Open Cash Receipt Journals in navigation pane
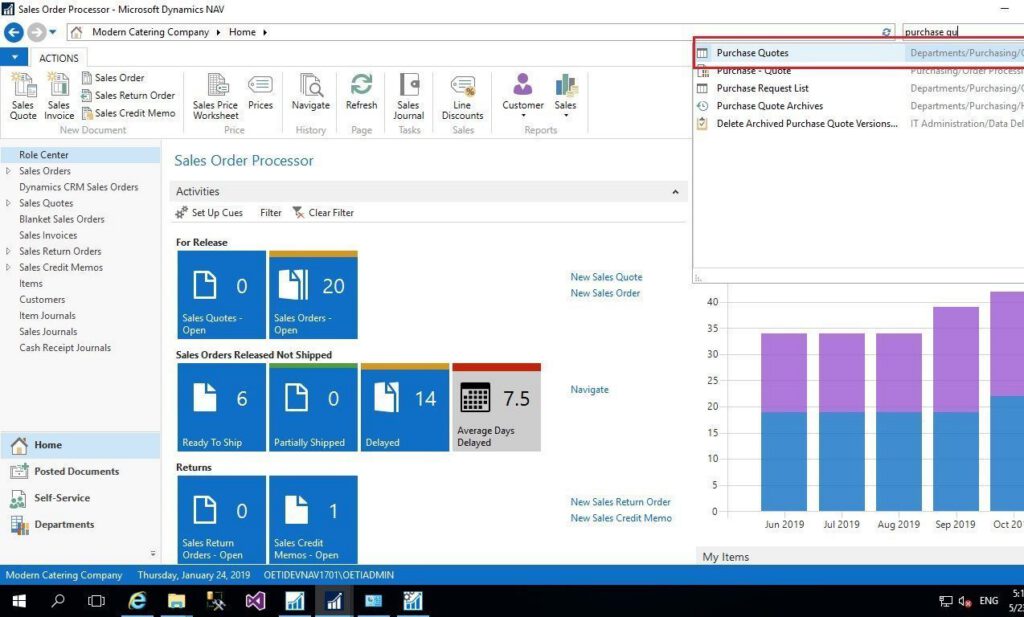 65,348
